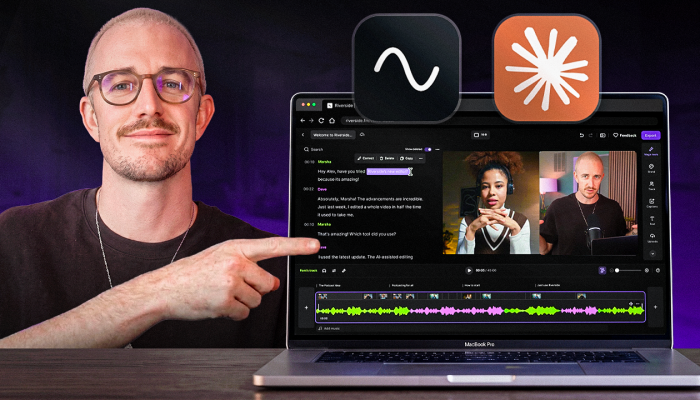
Task: Toggle the Show deleted switch
Action: [428, 150]
